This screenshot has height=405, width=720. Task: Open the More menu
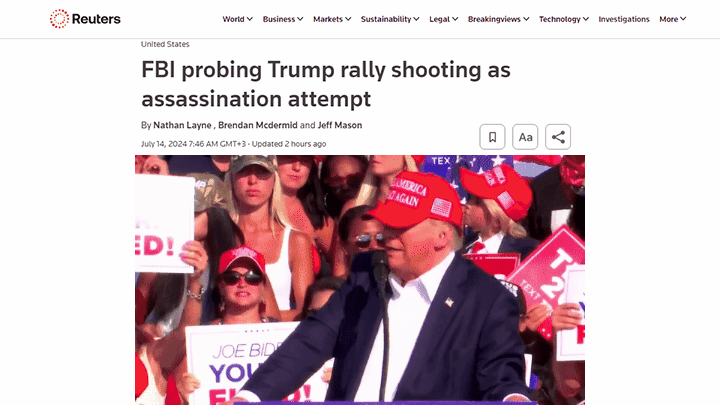pyautogui.click(x=673, y=19)
